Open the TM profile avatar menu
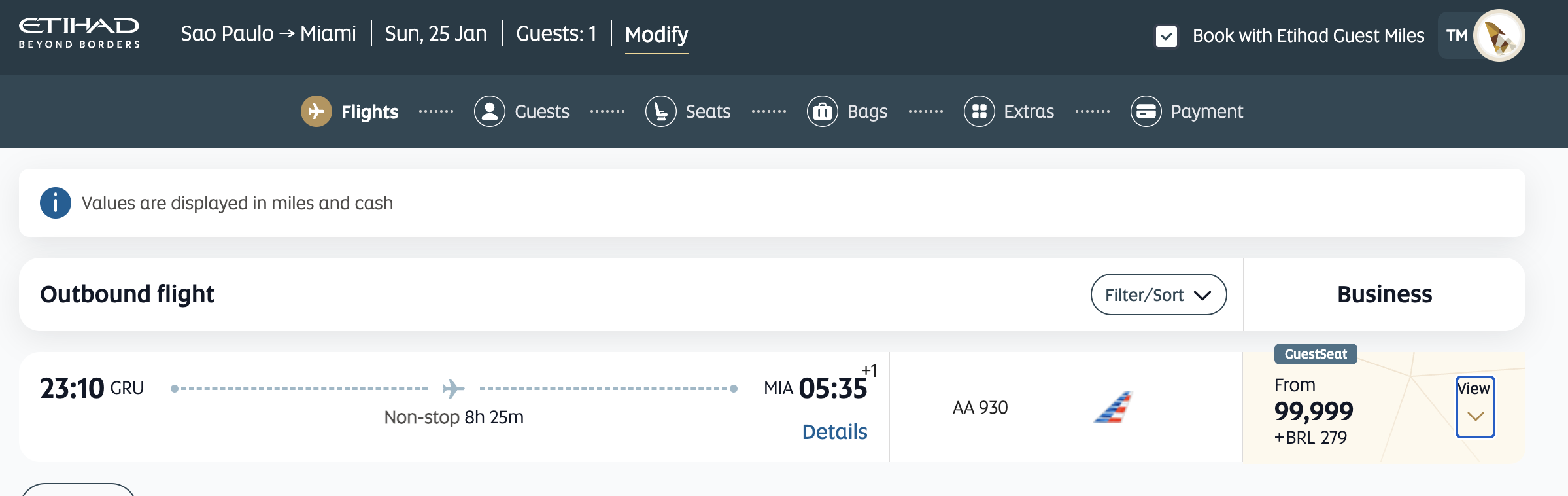Viewport: 1568px width, 496px height. [1498, 35]
